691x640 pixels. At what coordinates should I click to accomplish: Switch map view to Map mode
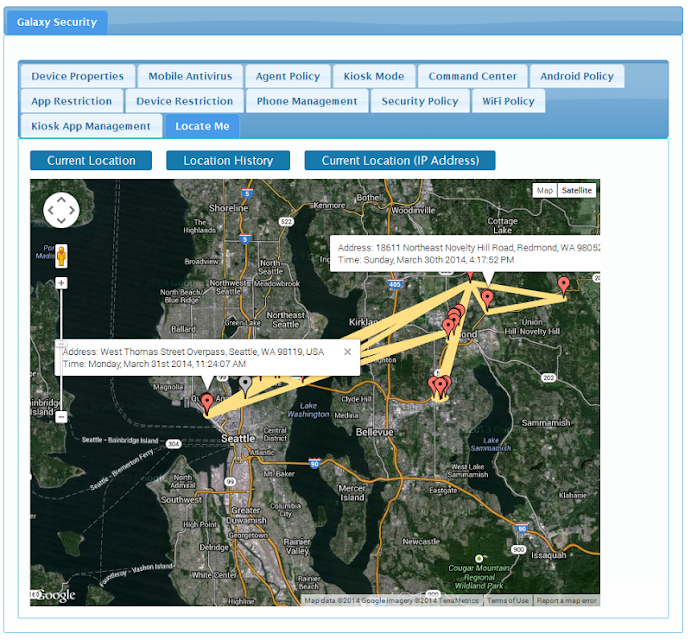(x=545, y=190)
